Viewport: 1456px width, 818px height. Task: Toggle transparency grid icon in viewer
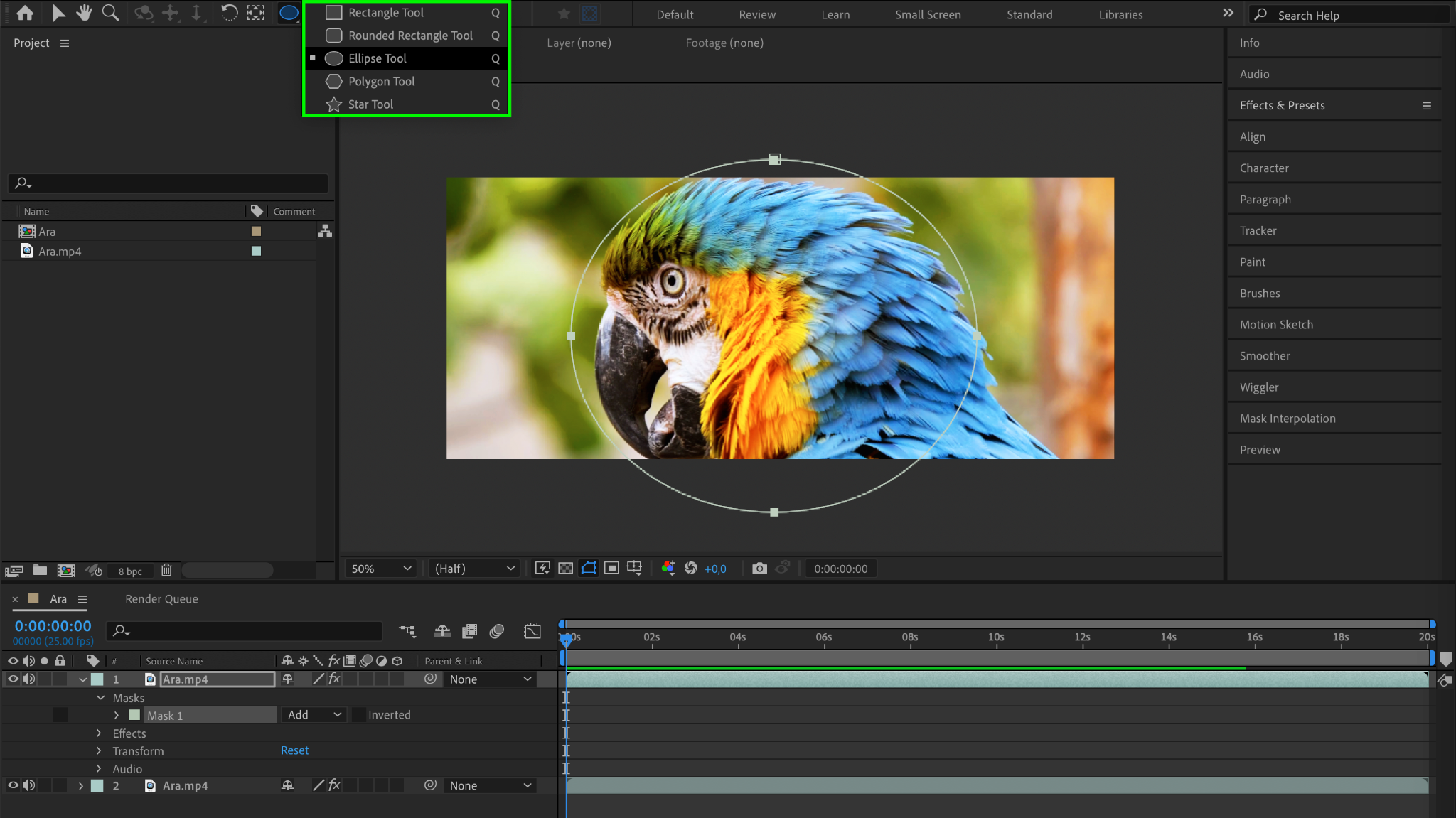565,569
